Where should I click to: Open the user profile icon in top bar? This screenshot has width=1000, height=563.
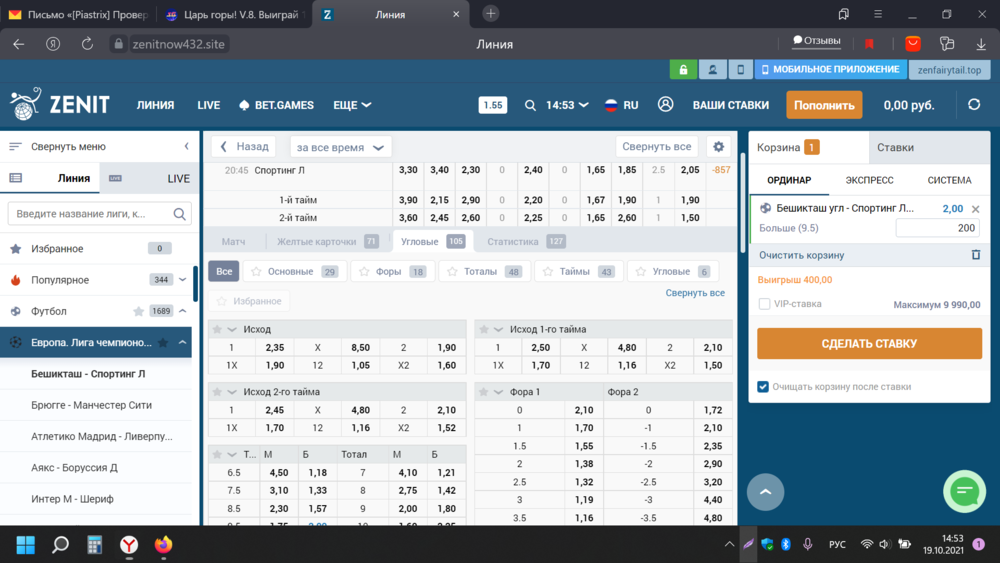(712, 69)
